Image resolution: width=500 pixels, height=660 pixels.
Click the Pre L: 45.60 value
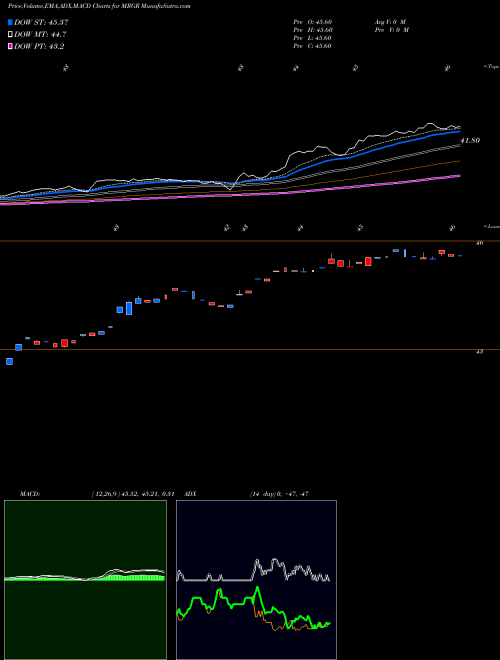313,38
